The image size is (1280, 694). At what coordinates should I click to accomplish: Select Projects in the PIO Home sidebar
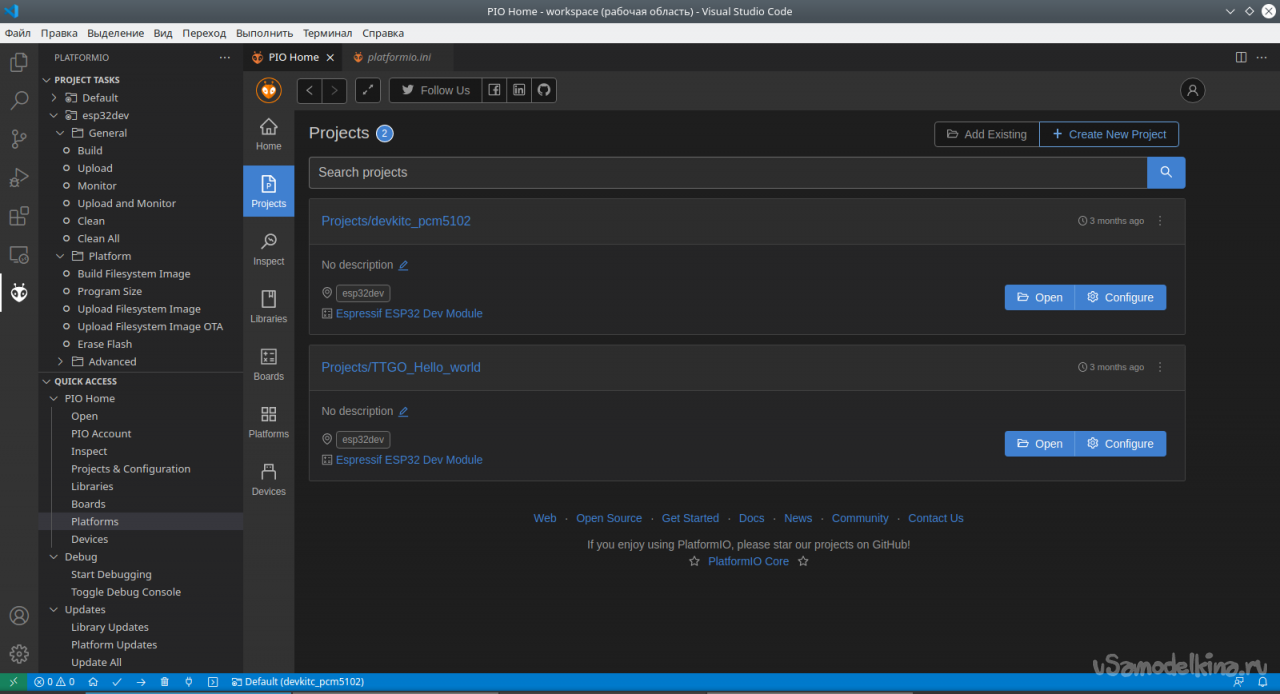(x=269, y=192)
